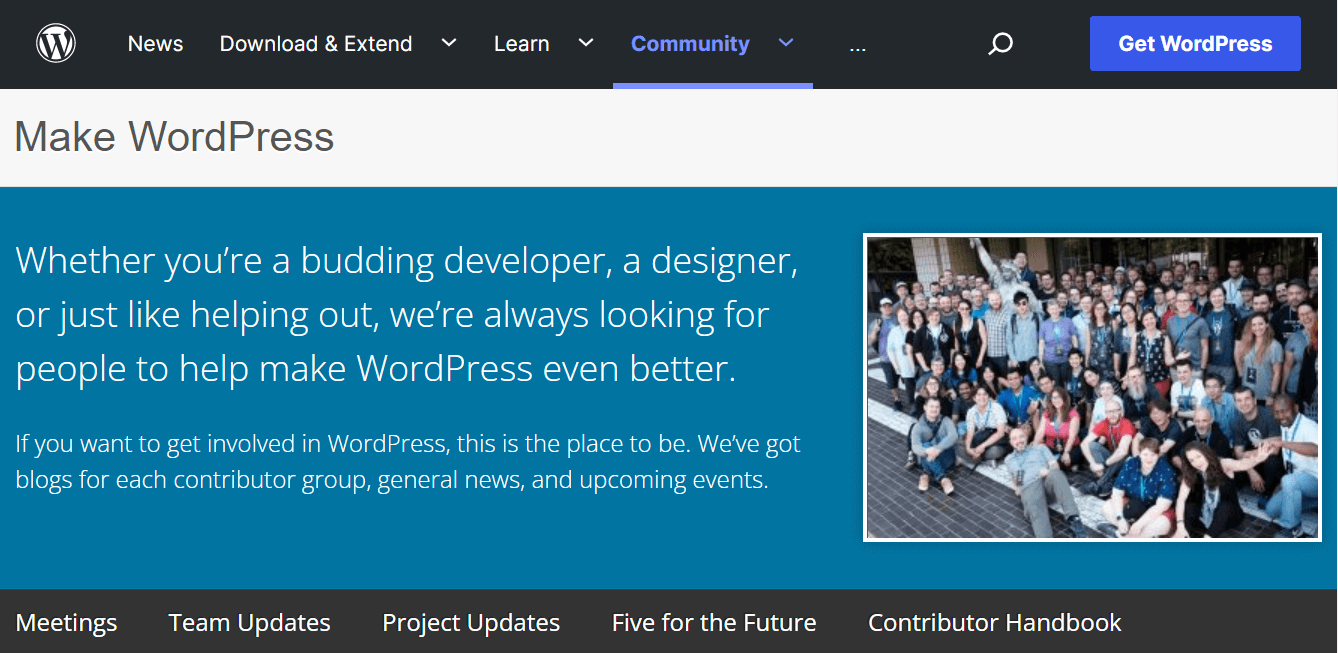Expand the Download & Extend chevron
Image resolution: width=1338 pixels, height=653 pixels.
pos(449,43)
